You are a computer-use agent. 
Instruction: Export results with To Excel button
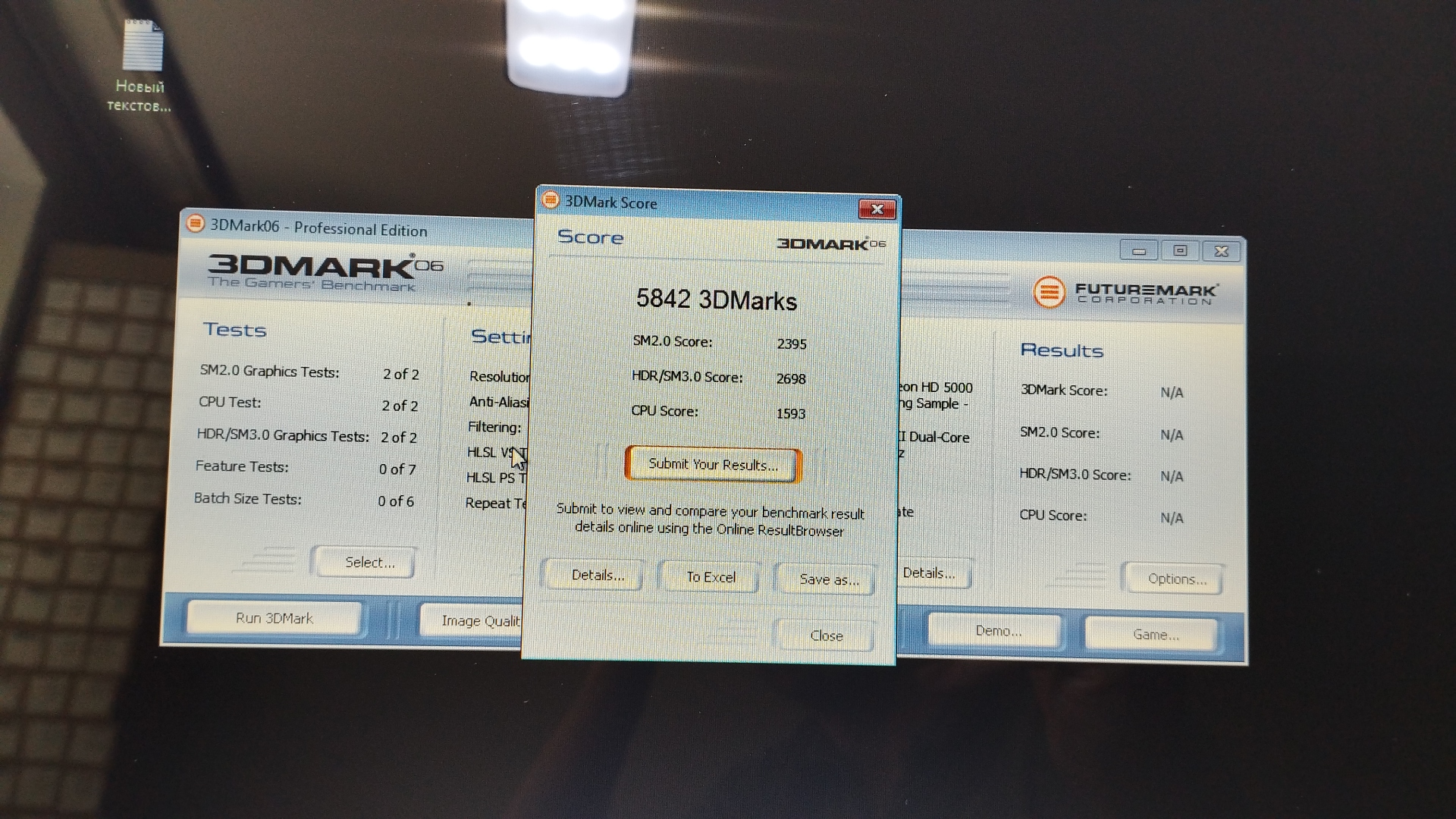point(711,577)
